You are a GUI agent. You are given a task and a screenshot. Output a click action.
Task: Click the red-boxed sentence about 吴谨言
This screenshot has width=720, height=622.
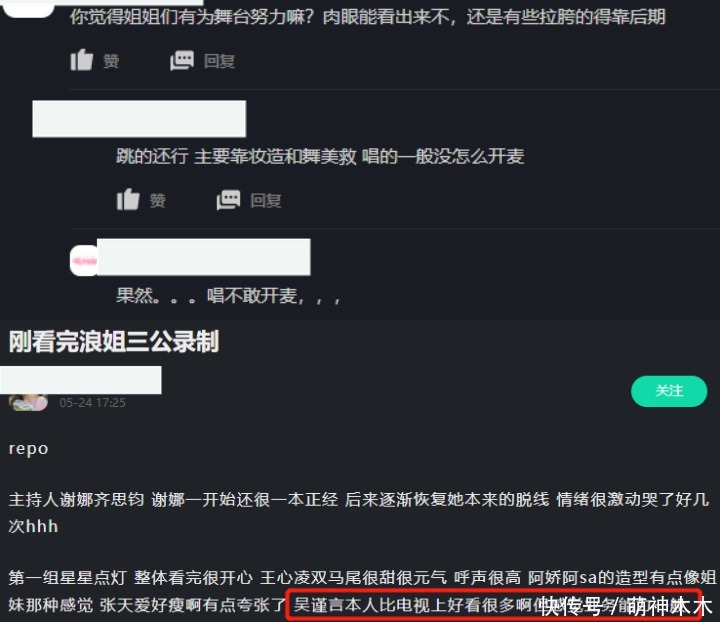pos(494,605)
